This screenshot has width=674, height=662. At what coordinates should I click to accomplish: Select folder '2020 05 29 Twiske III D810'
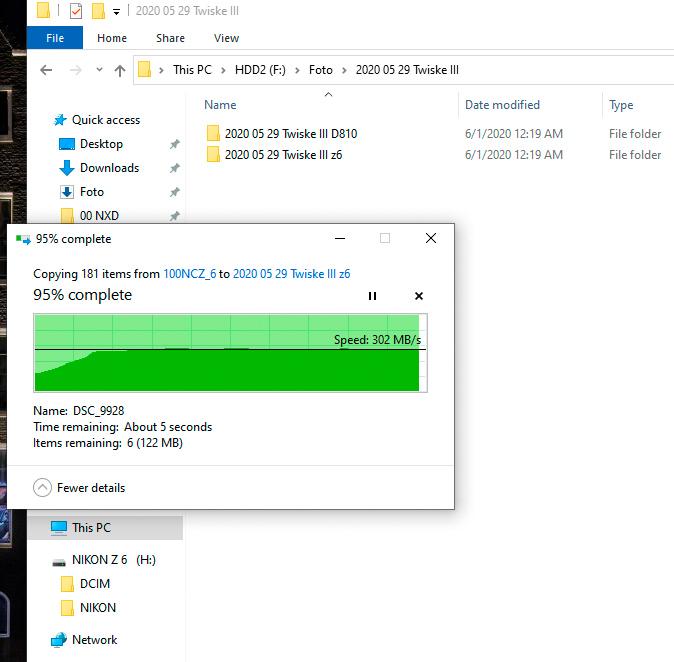tap(291, 134)
